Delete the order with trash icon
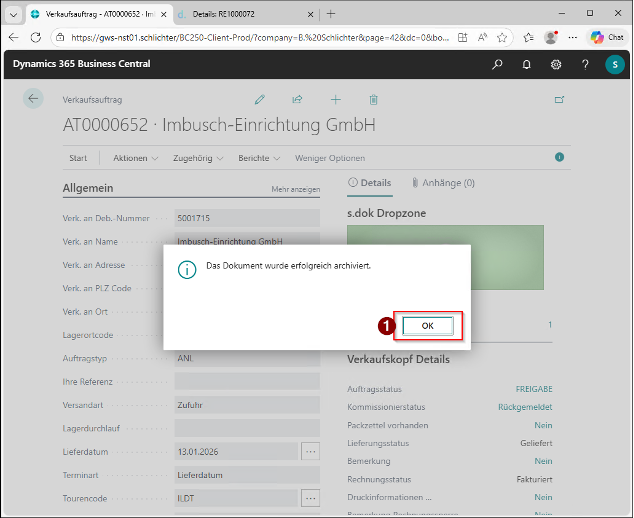The image size is (634, 518). pyautogui.click(x=374, y=99)
